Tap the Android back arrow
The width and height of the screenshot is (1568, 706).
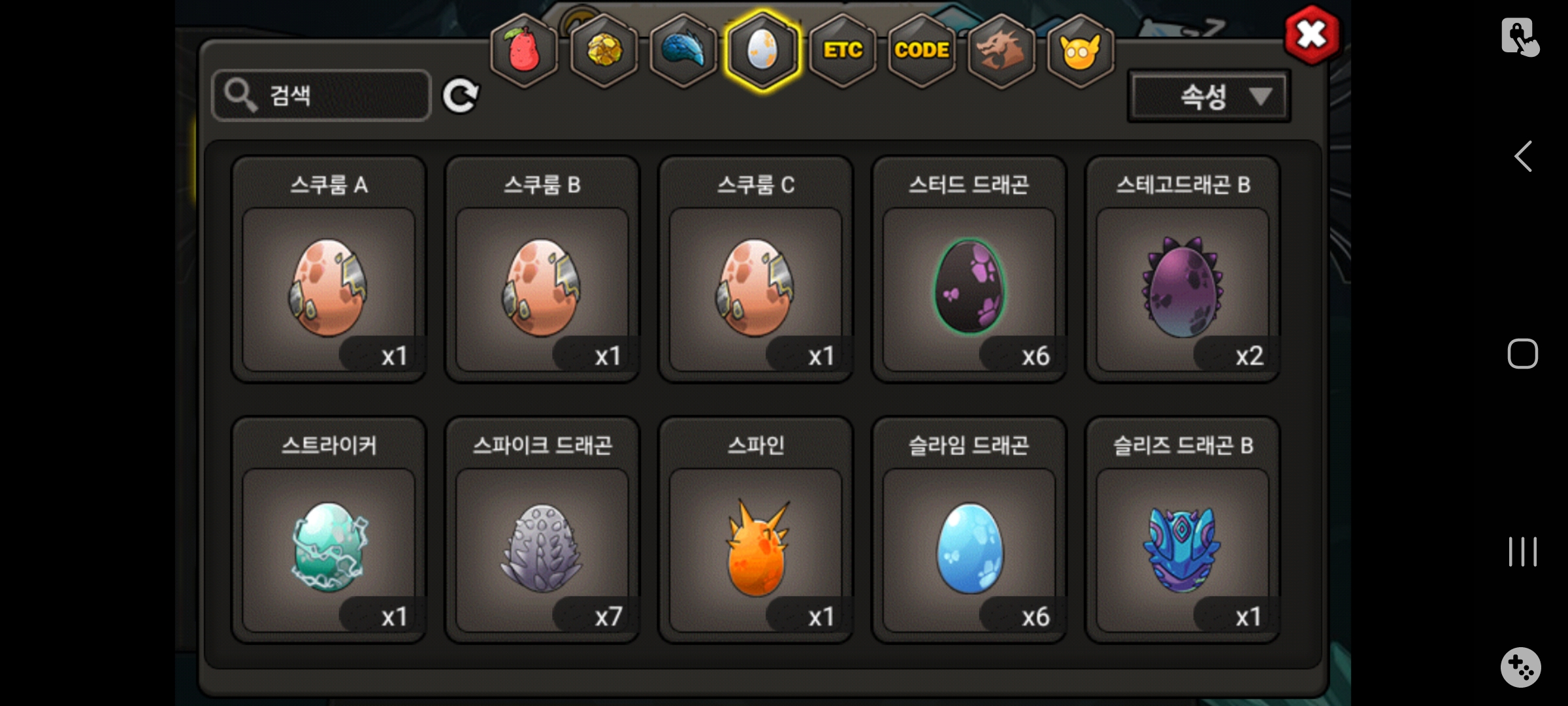pyautogui.click(x=1523, y=156)
